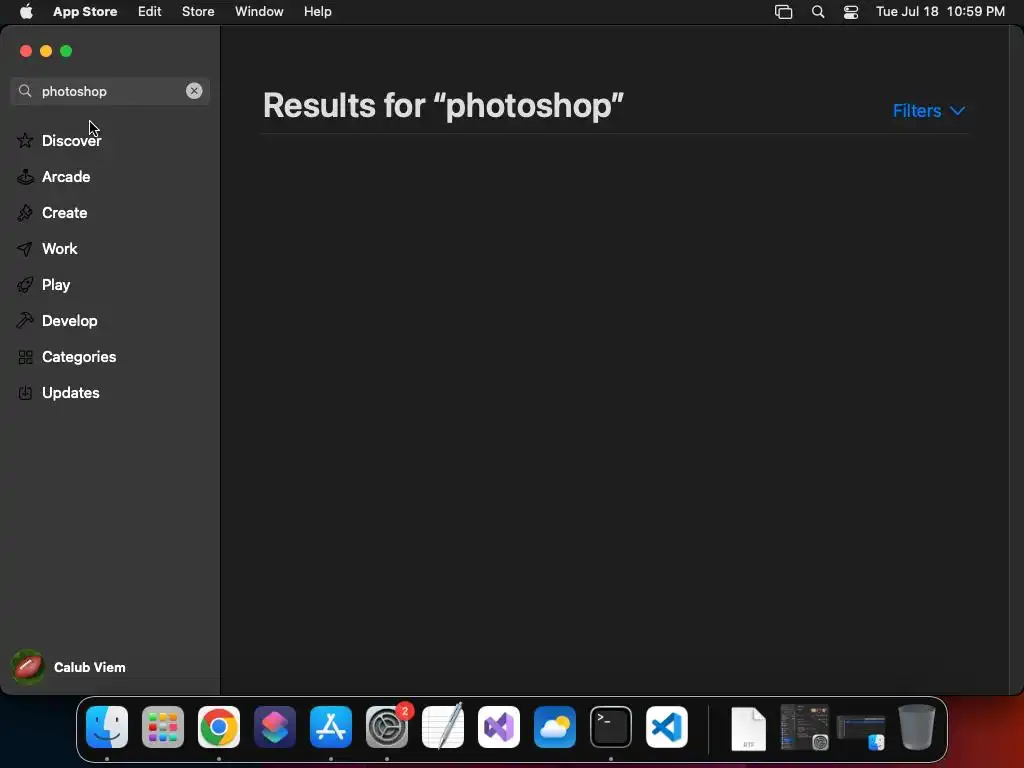The width and height of the screenshot is (1024, 768).
Task: Close the App Store window
Action: point(26,51)
